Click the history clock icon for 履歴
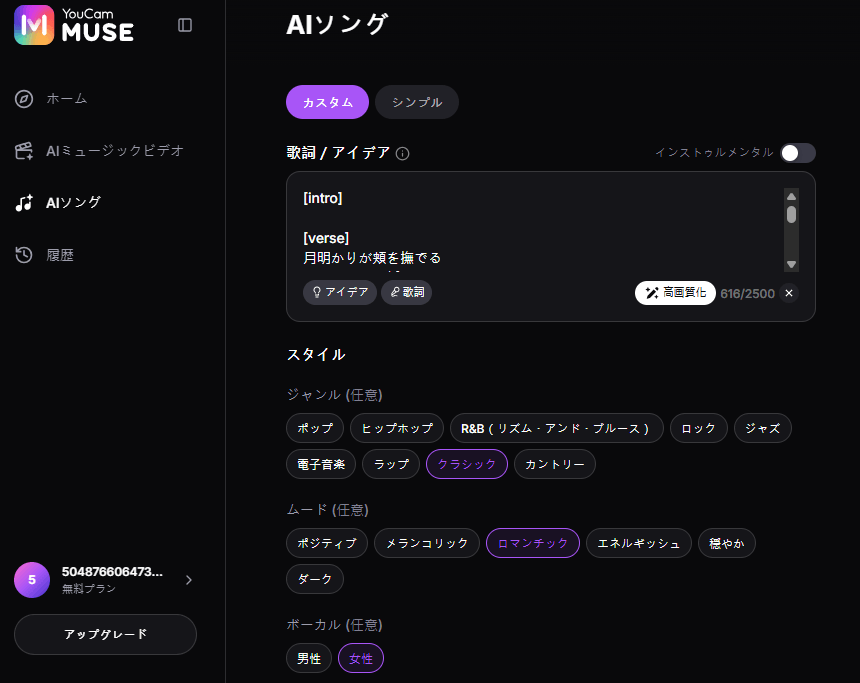This screenshot has width=860, height=683. pyautogui.click(x=24, y=255)
